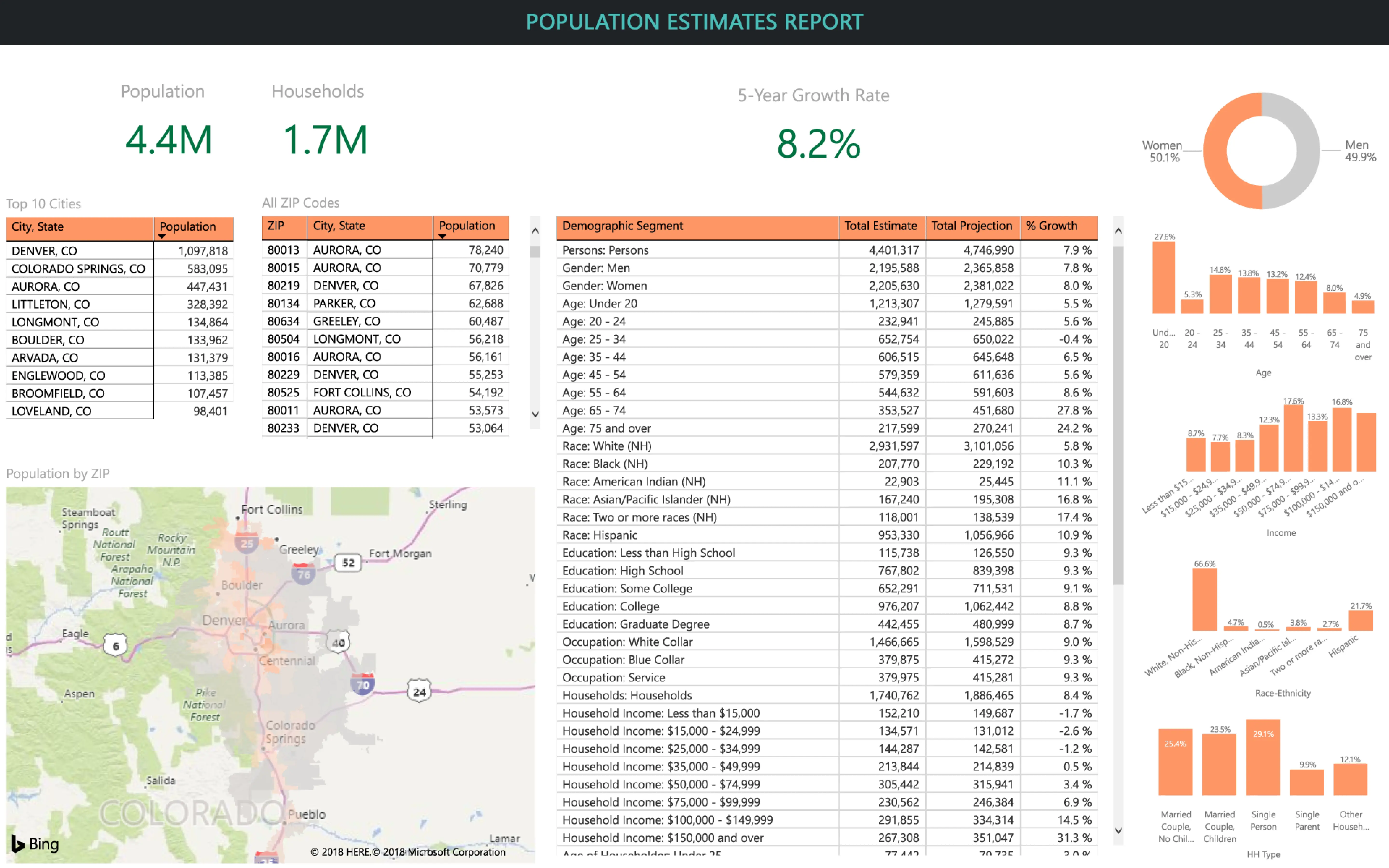This screenshot has height=868, width=1389.
Task: Select the DENVER, CO row in Top 10 Cities
Action: pos(119,251)
